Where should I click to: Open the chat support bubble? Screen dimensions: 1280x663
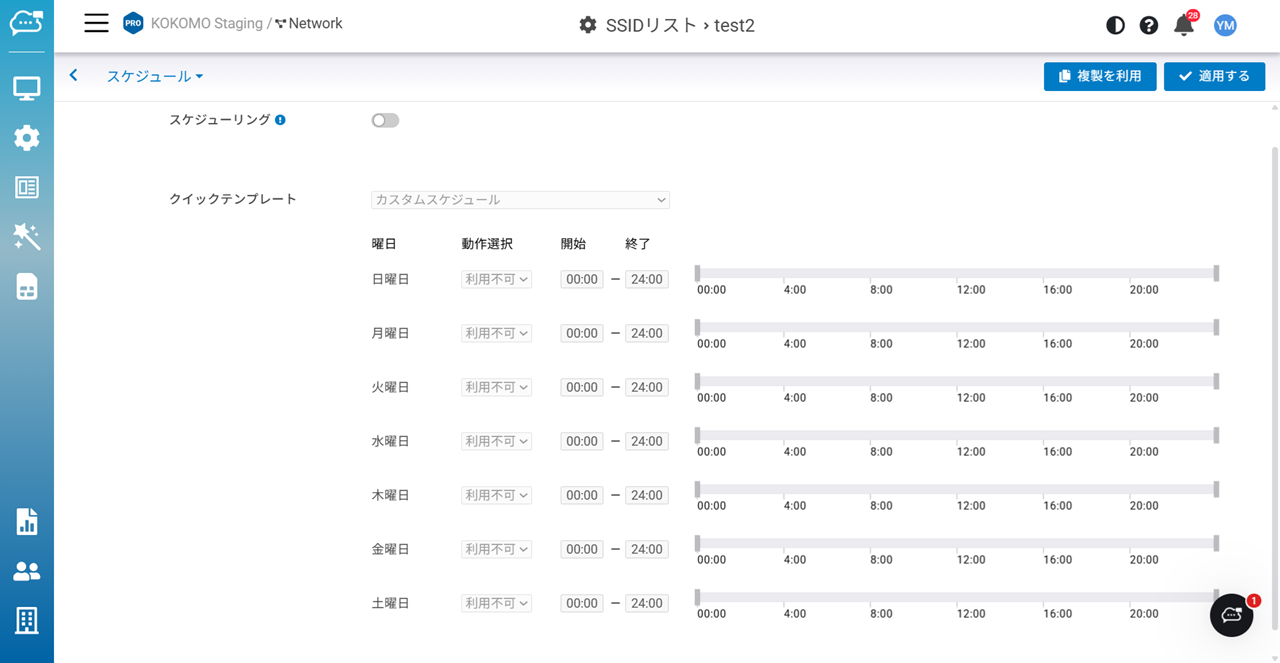[x=1231, y=615]
